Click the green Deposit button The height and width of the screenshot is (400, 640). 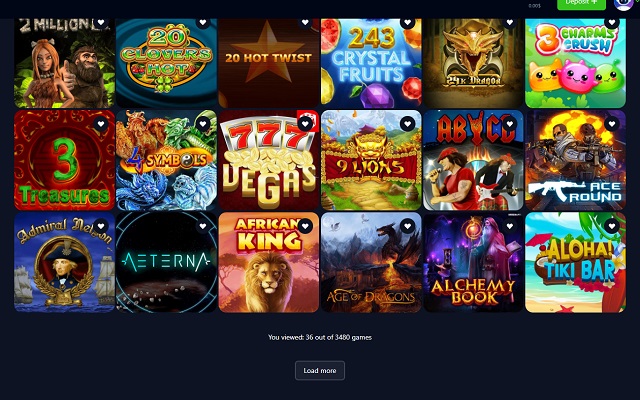[581, 4]
